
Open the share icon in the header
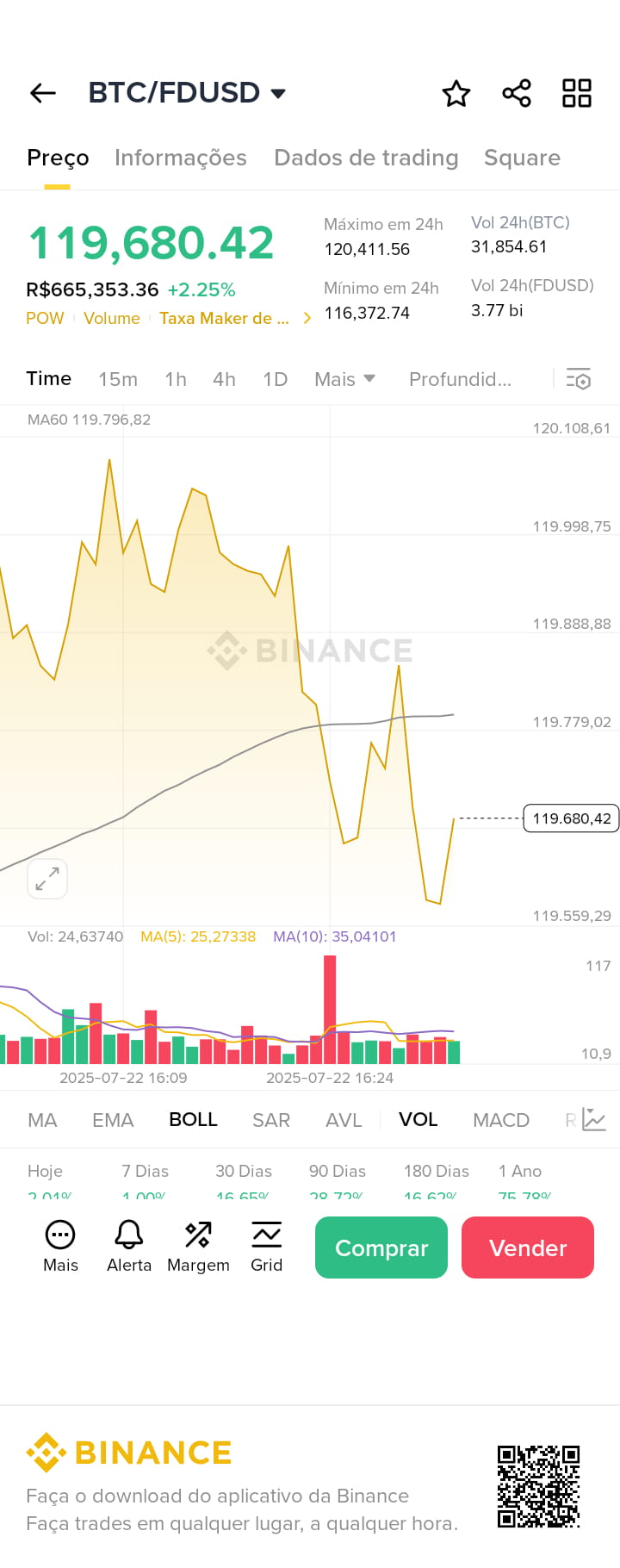tap(516, 93)
